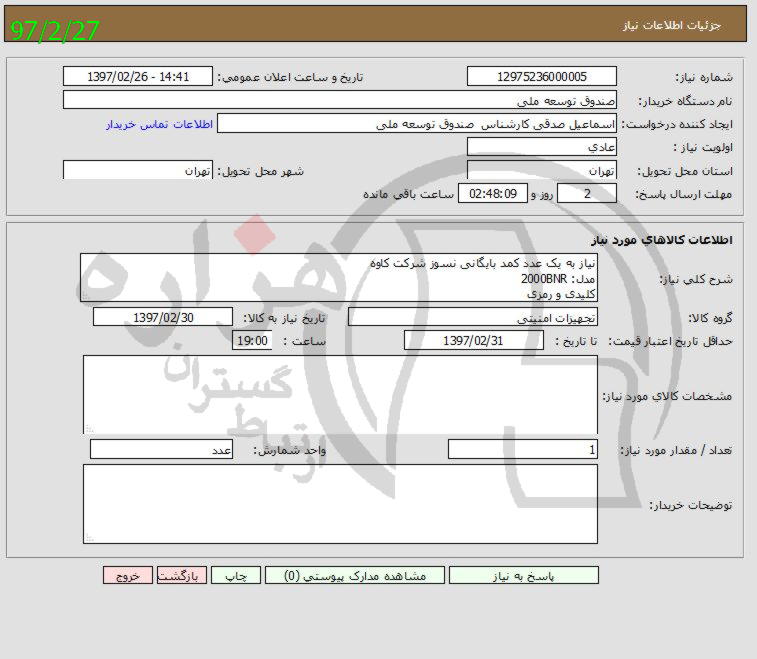Screen dimensions: 757x659
Task: Click inside the توضیحات خریدار text area
Action: [x=340, y=503]
